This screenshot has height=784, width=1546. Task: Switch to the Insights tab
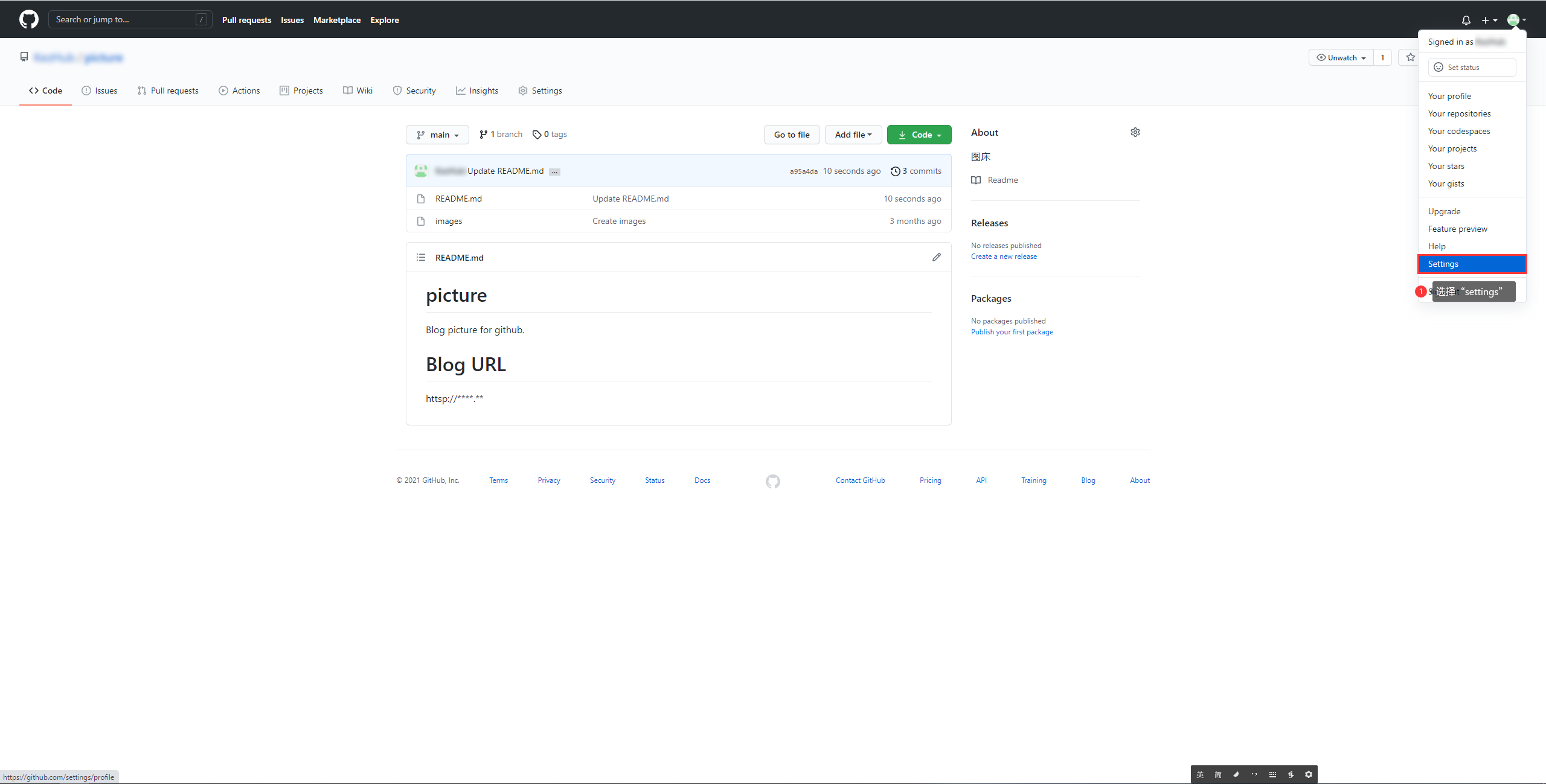(477, 91)
